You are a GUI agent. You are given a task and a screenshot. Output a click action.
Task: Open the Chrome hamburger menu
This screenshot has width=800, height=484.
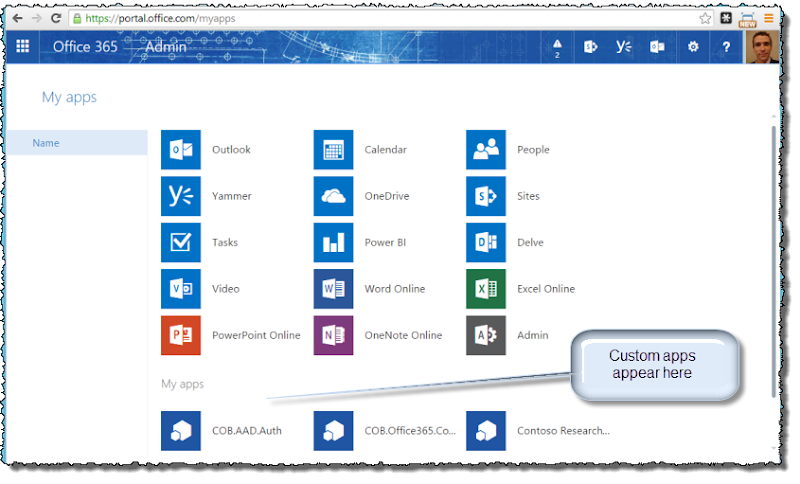click(x=769, y=19)
